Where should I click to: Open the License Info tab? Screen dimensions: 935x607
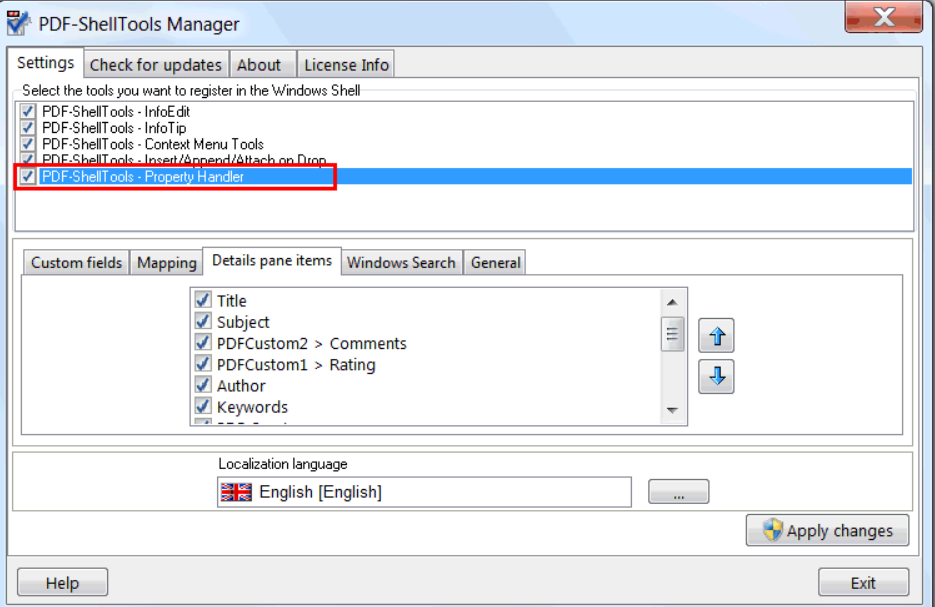click(x=346, y=64)
